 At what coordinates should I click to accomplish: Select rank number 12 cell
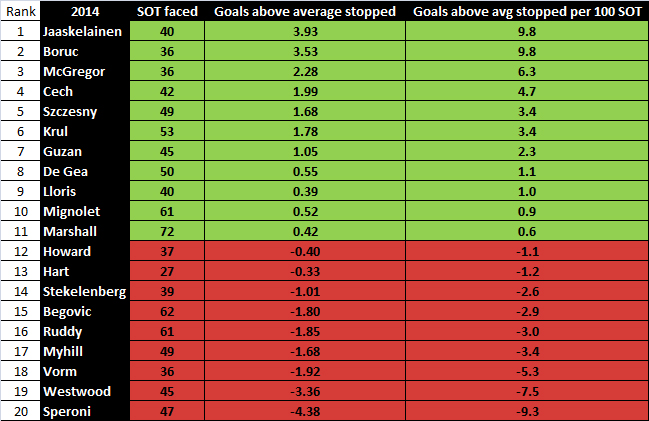(19, 251)
